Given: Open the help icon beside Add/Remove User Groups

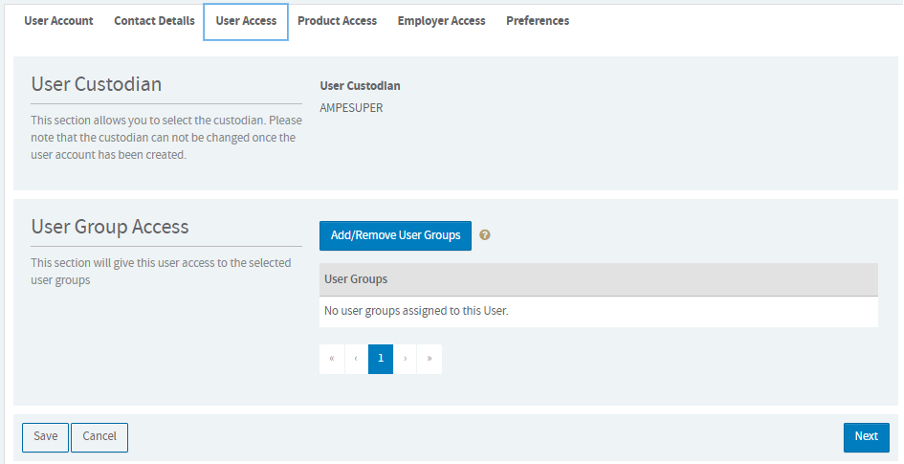Looking at the screenshot, I should click(x=485, y=235).
